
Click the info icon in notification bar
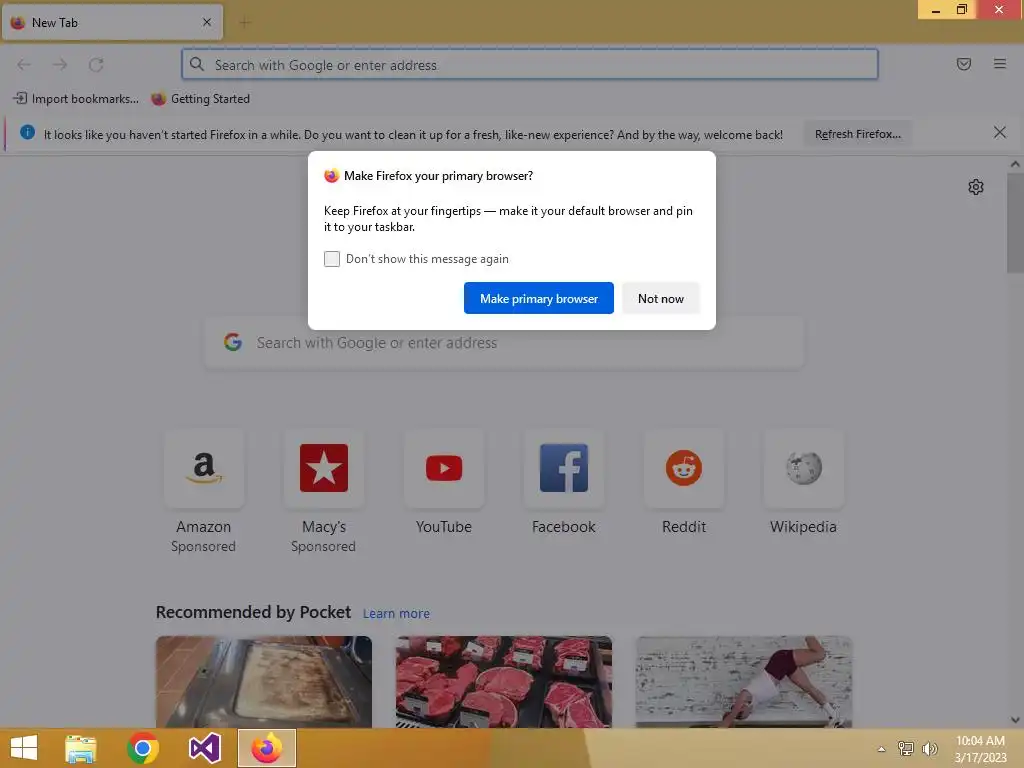pos(27,133)
